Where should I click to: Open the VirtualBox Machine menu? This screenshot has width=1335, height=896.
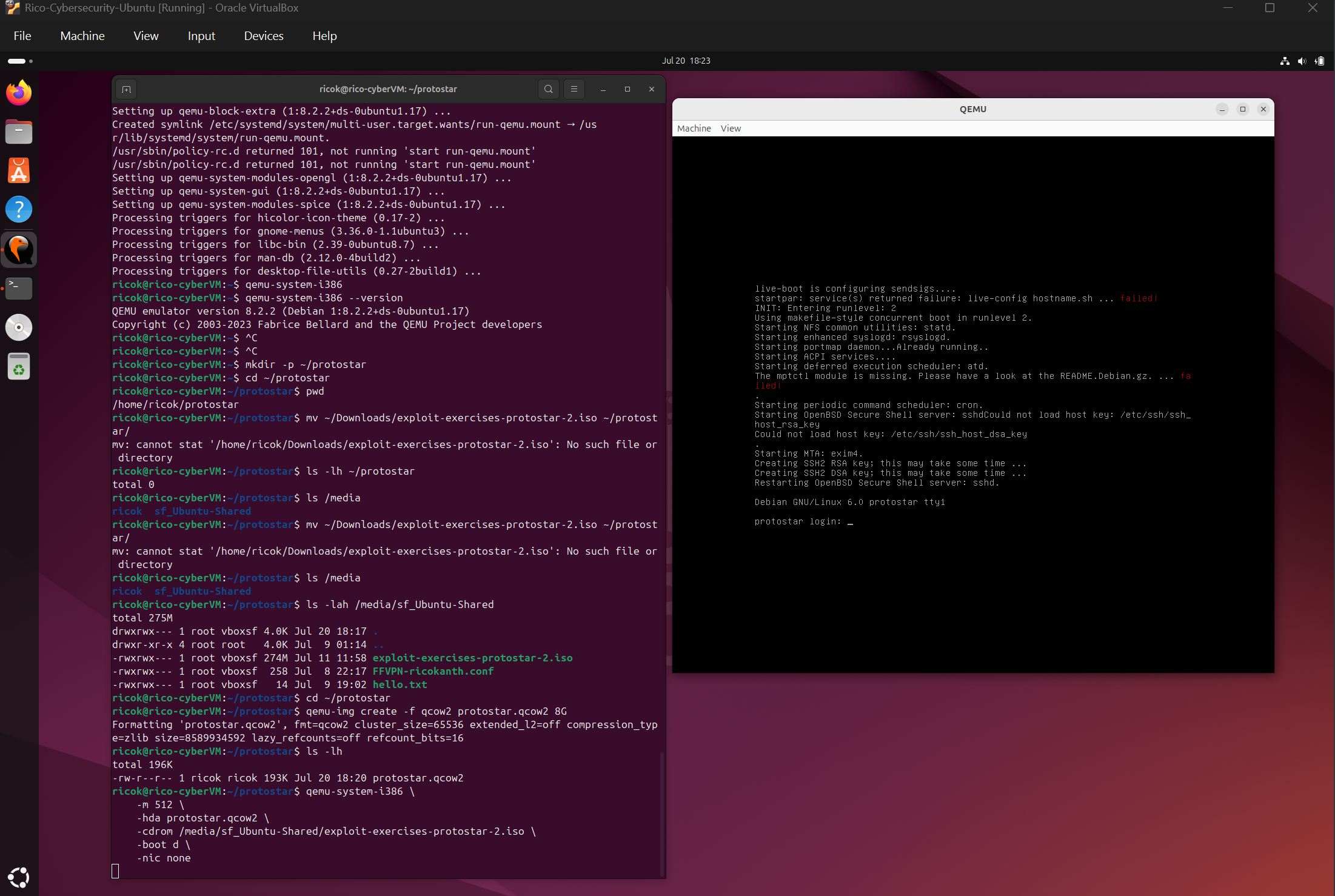coord(82,36)
